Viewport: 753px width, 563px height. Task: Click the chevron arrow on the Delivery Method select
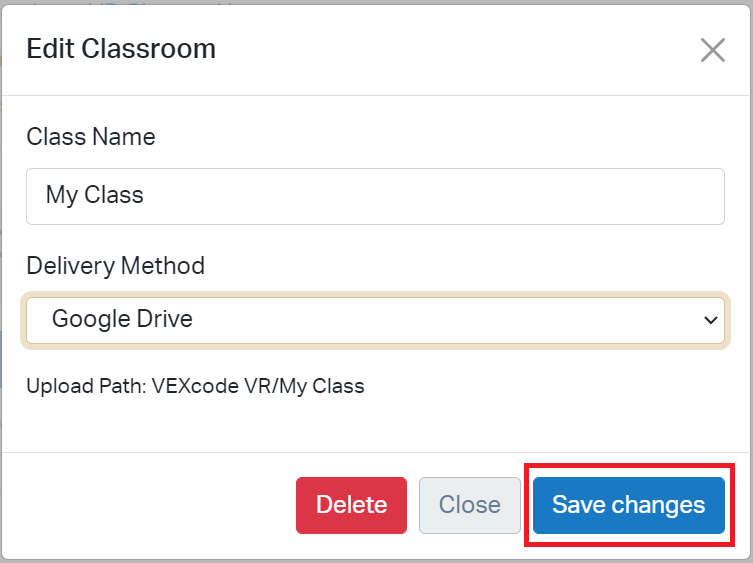click(711, 320)
